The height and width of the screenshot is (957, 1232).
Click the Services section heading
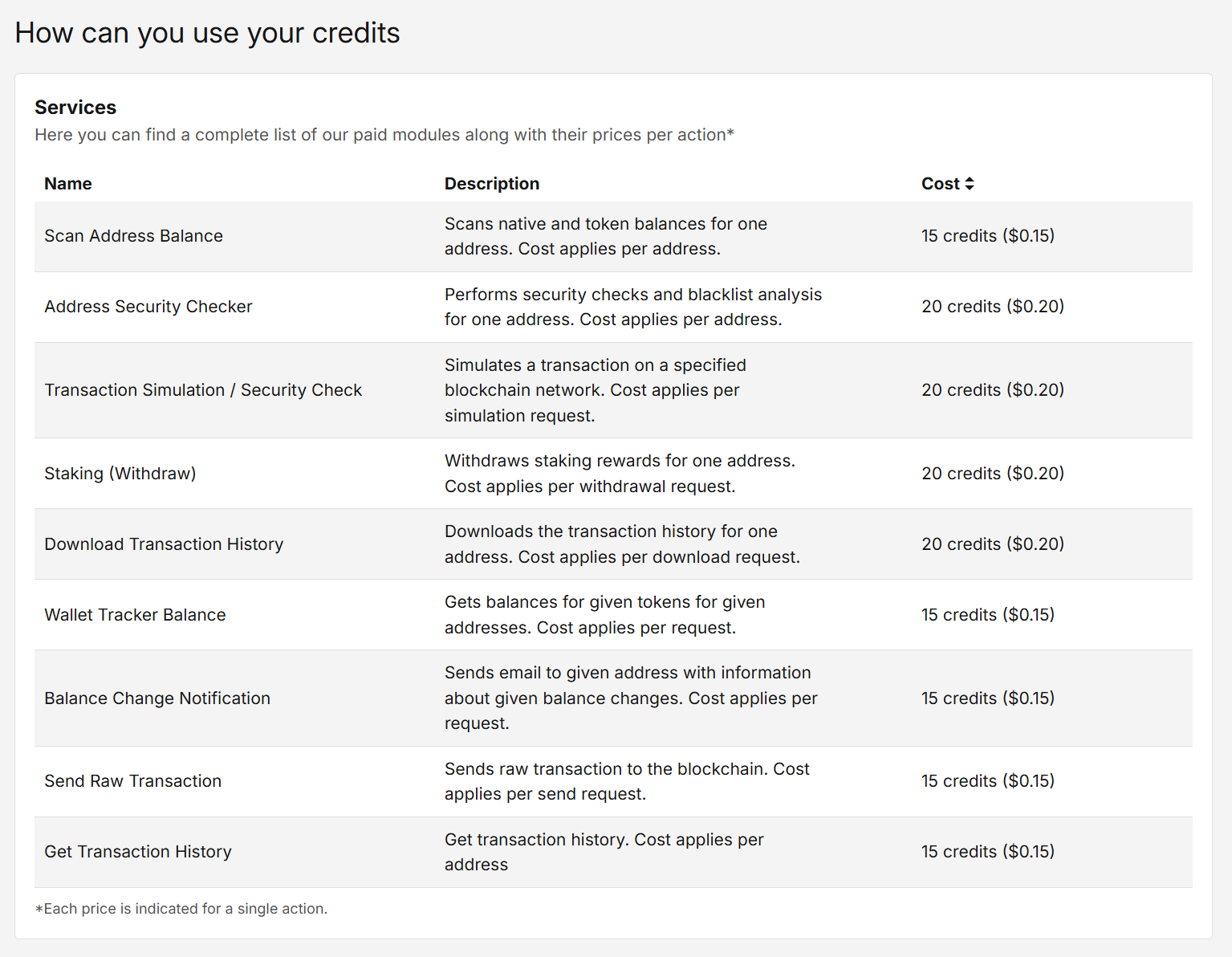point(75,108)
